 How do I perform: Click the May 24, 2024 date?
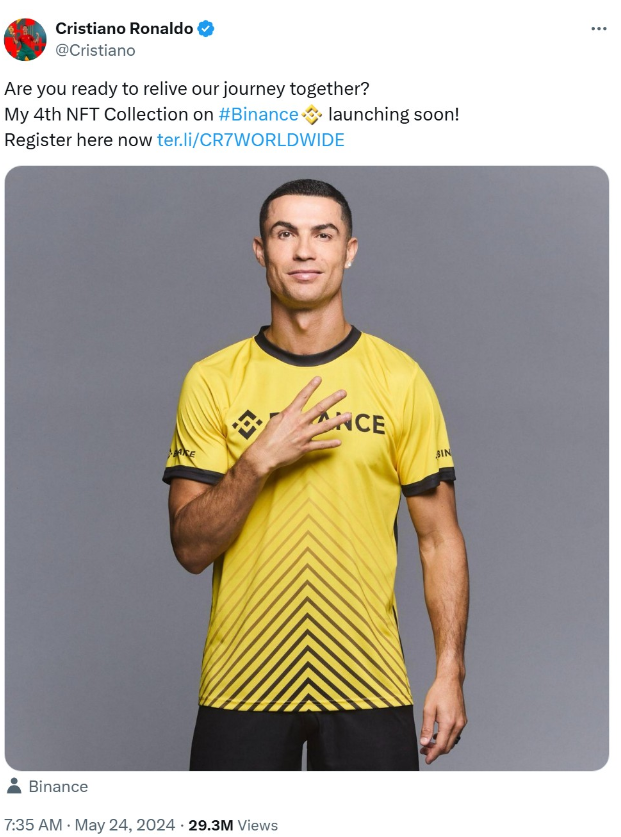[x=125, y=825]
